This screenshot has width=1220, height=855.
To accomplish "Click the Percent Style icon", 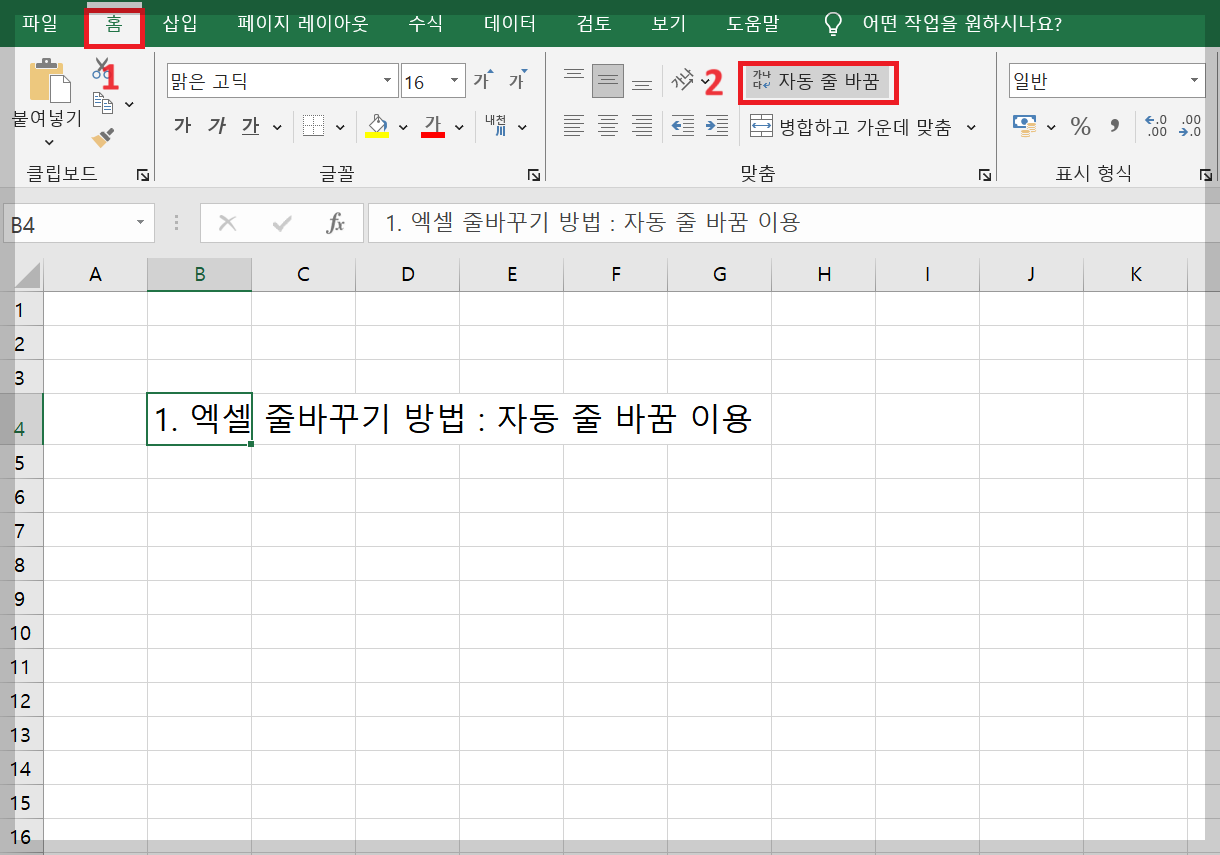I will [1079, 126].
